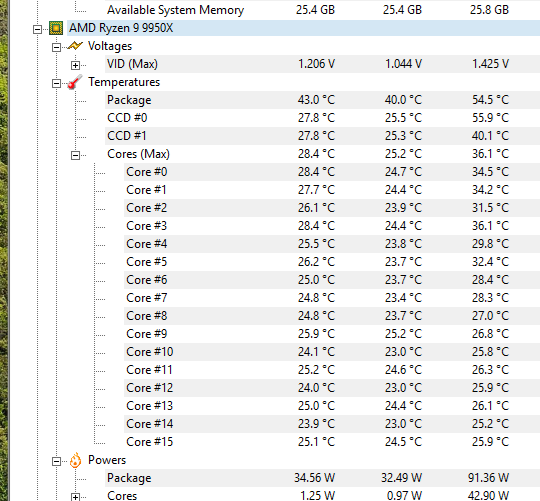
Task: Select the Package power row
Action: pyautogui.click(x=322, y=478)
